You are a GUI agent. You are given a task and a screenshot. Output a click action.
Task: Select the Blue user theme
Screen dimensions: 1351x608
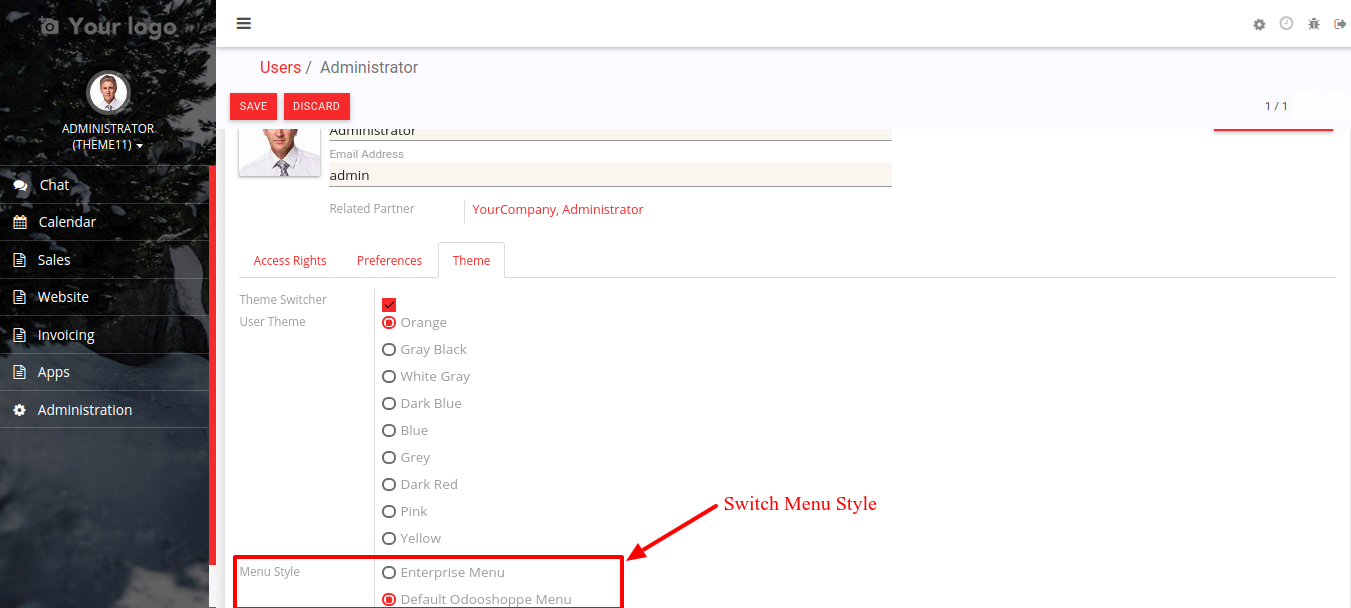click(x=389, y=430)
